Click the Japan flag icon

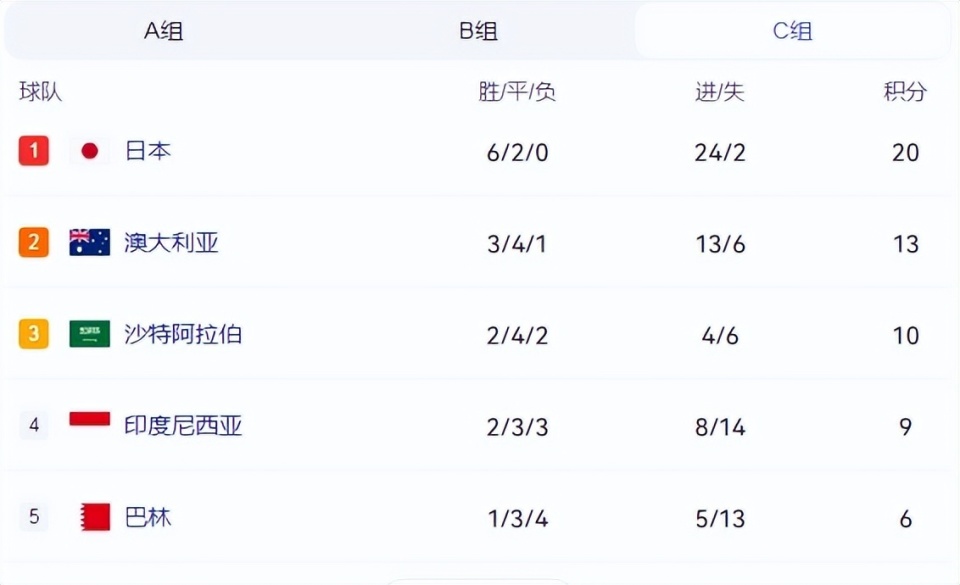[89, 151]
